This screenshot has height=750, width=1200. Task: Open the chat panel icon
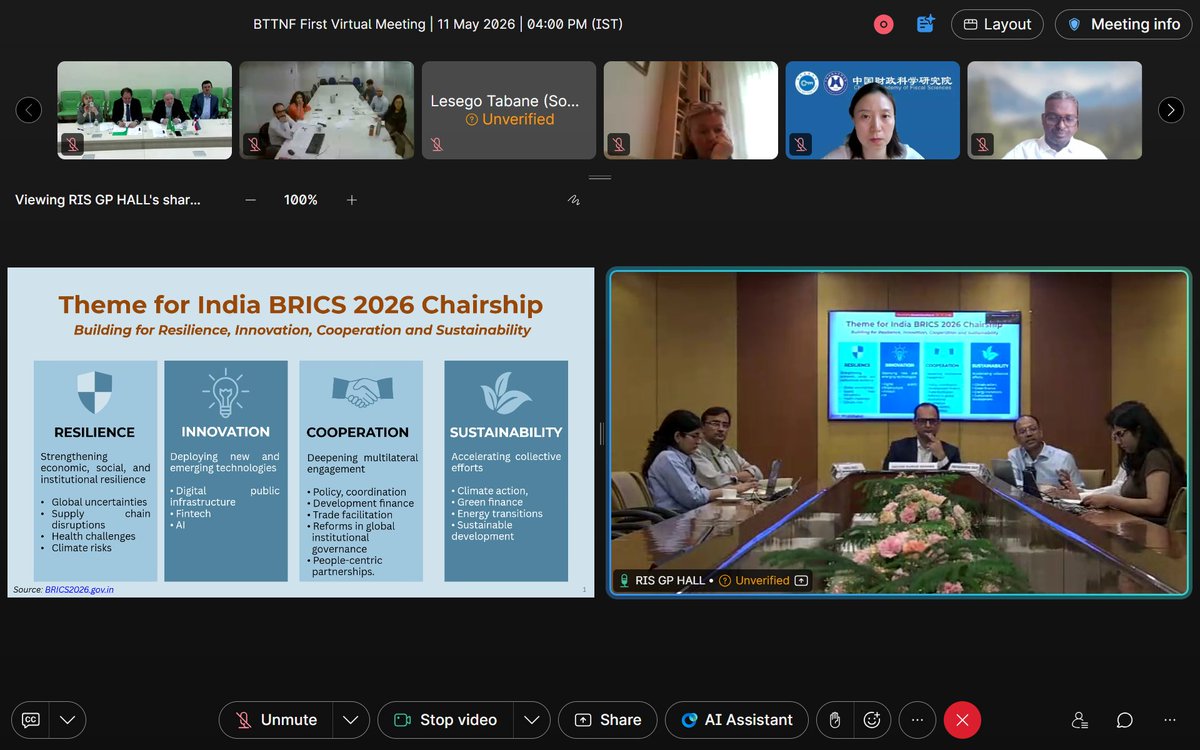click(1125, 720)
